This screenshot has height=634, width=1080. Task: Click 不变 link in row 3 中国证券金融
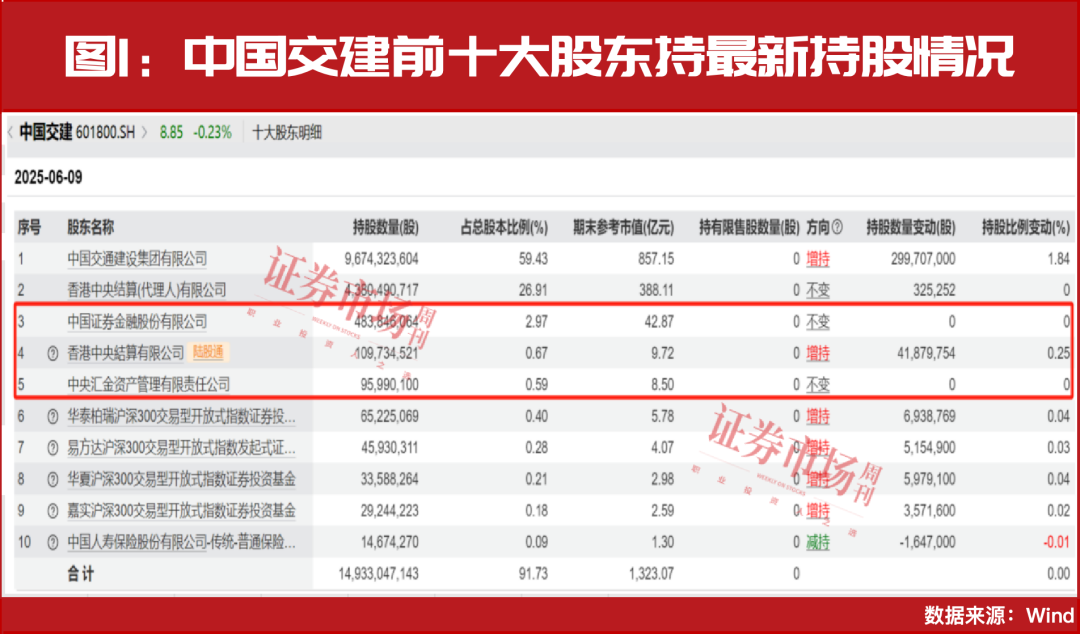coord(818,322)
